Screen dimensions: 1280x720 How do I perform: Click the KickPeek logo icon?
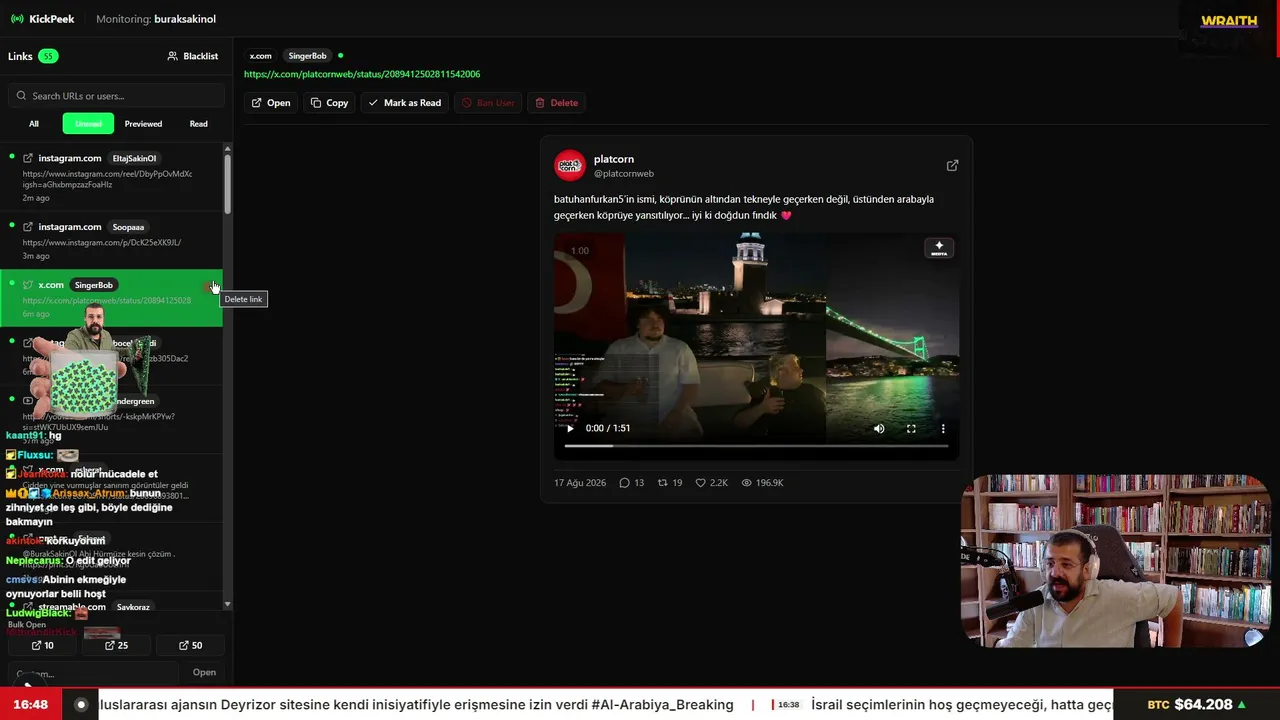pyautogui.click(x=17, y=19)
